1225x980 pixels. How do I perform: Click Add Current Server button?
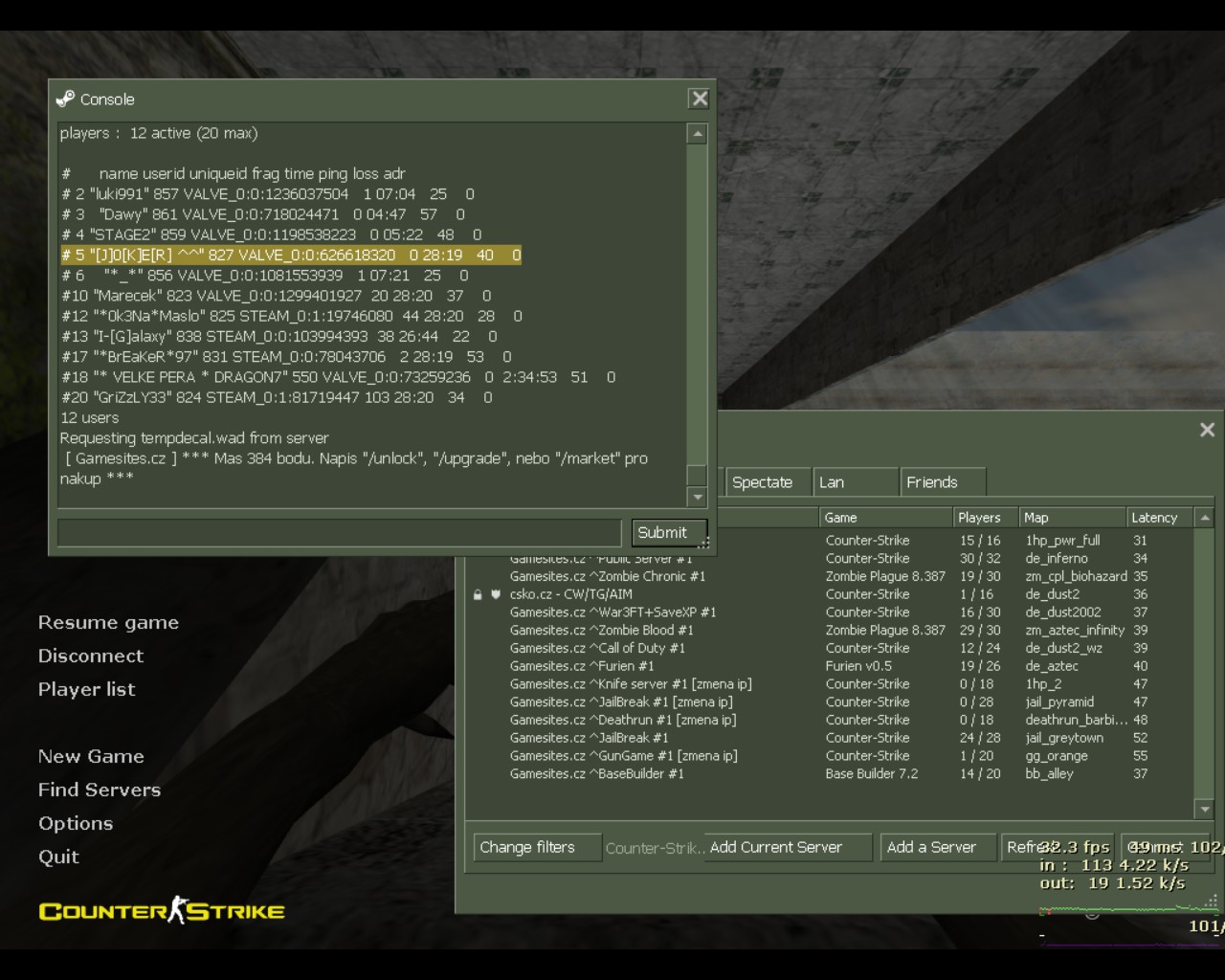tap(788, 847)
